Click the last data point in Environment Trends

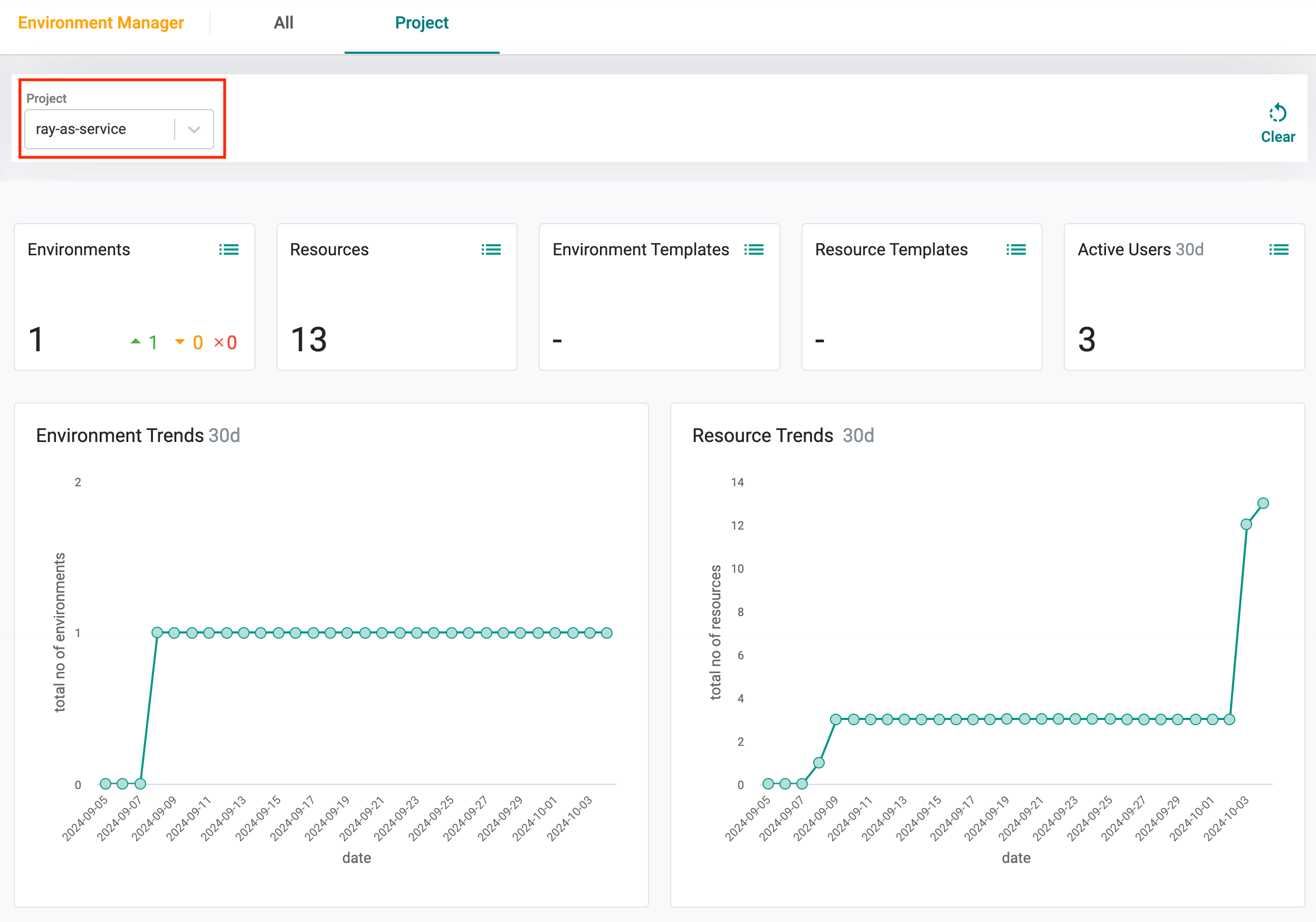point(607,632)
